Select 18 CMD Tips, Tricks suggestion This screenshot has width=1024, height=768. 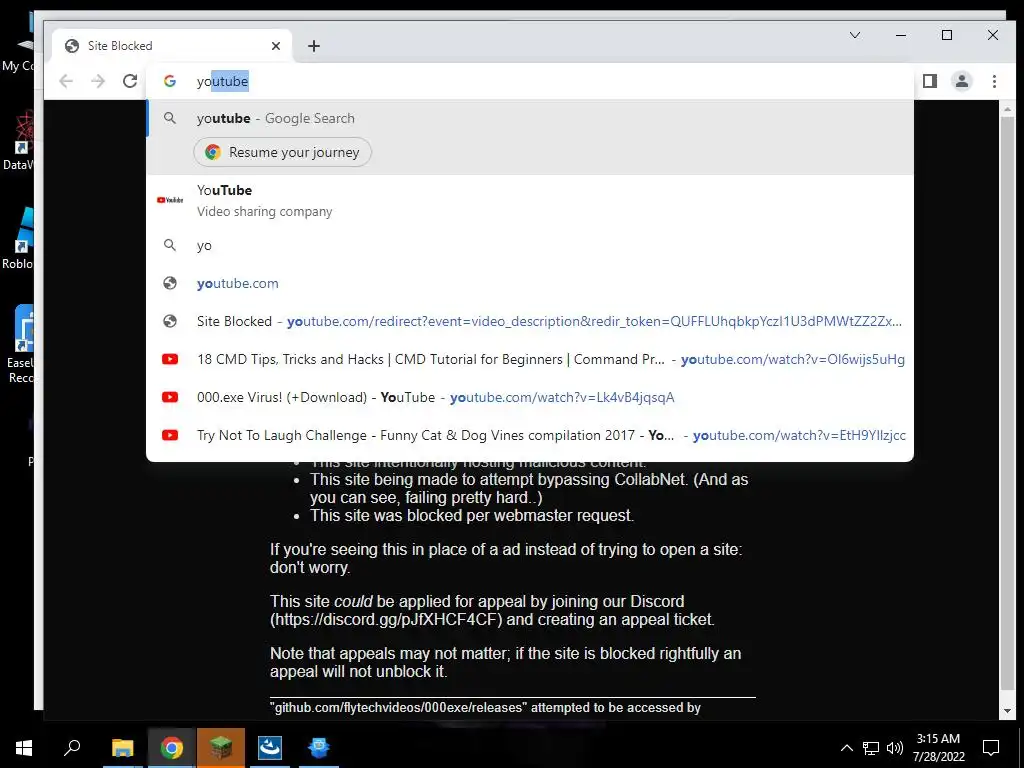coord(530,359)
